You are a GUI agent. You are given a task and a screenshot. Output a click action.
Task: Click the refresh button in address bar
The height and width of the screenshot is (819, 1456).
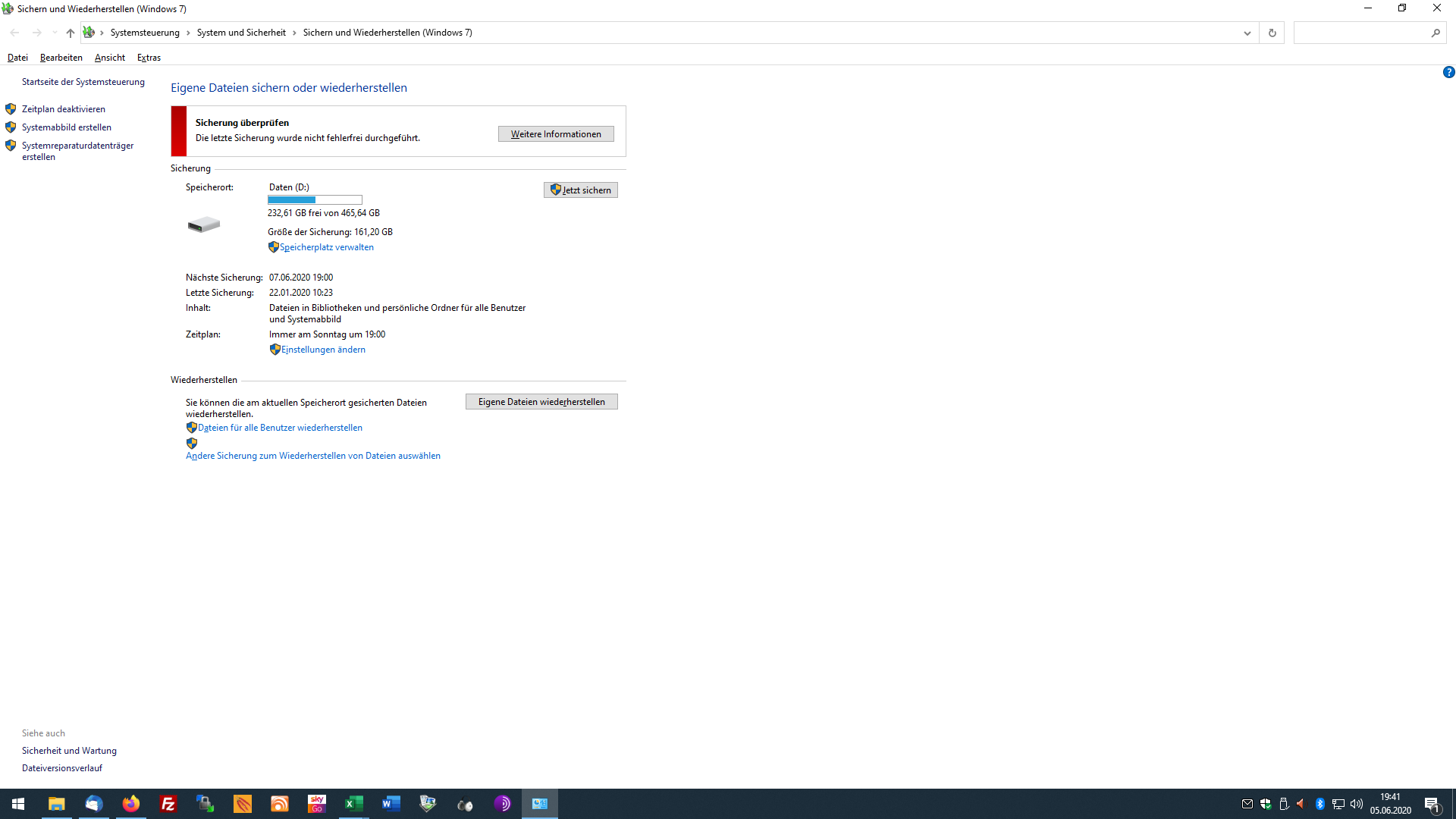click(1272, 33)
